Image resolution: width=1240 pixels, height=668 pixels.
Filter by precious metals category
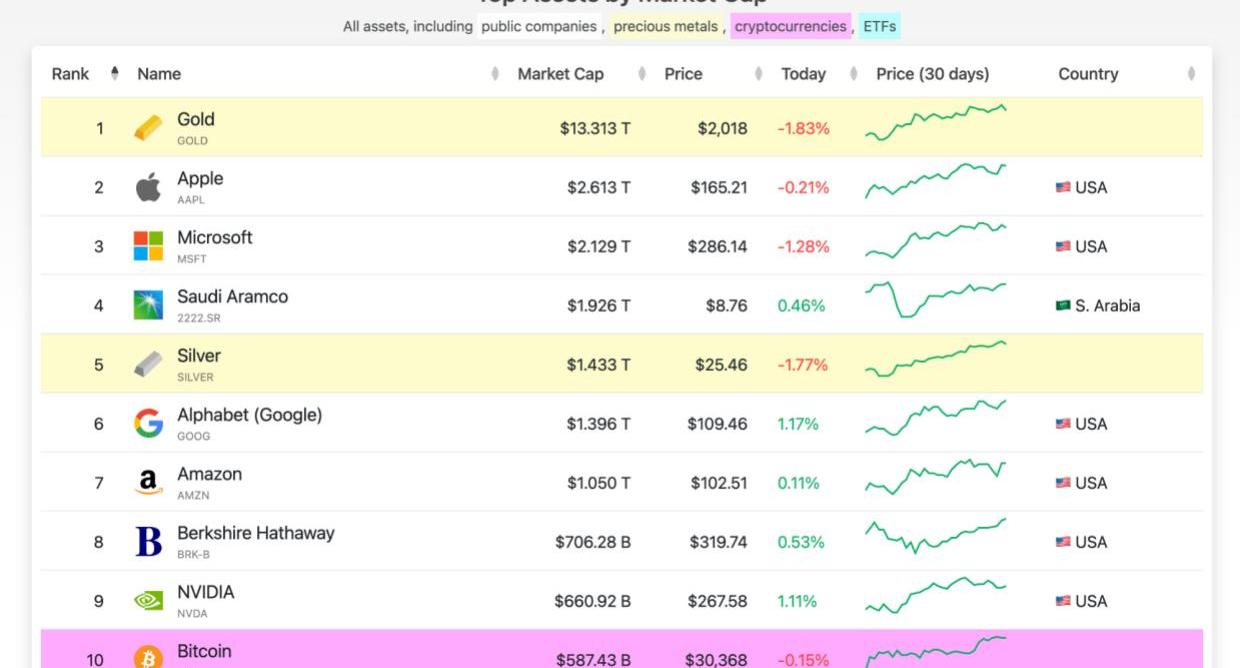point(666,27)
